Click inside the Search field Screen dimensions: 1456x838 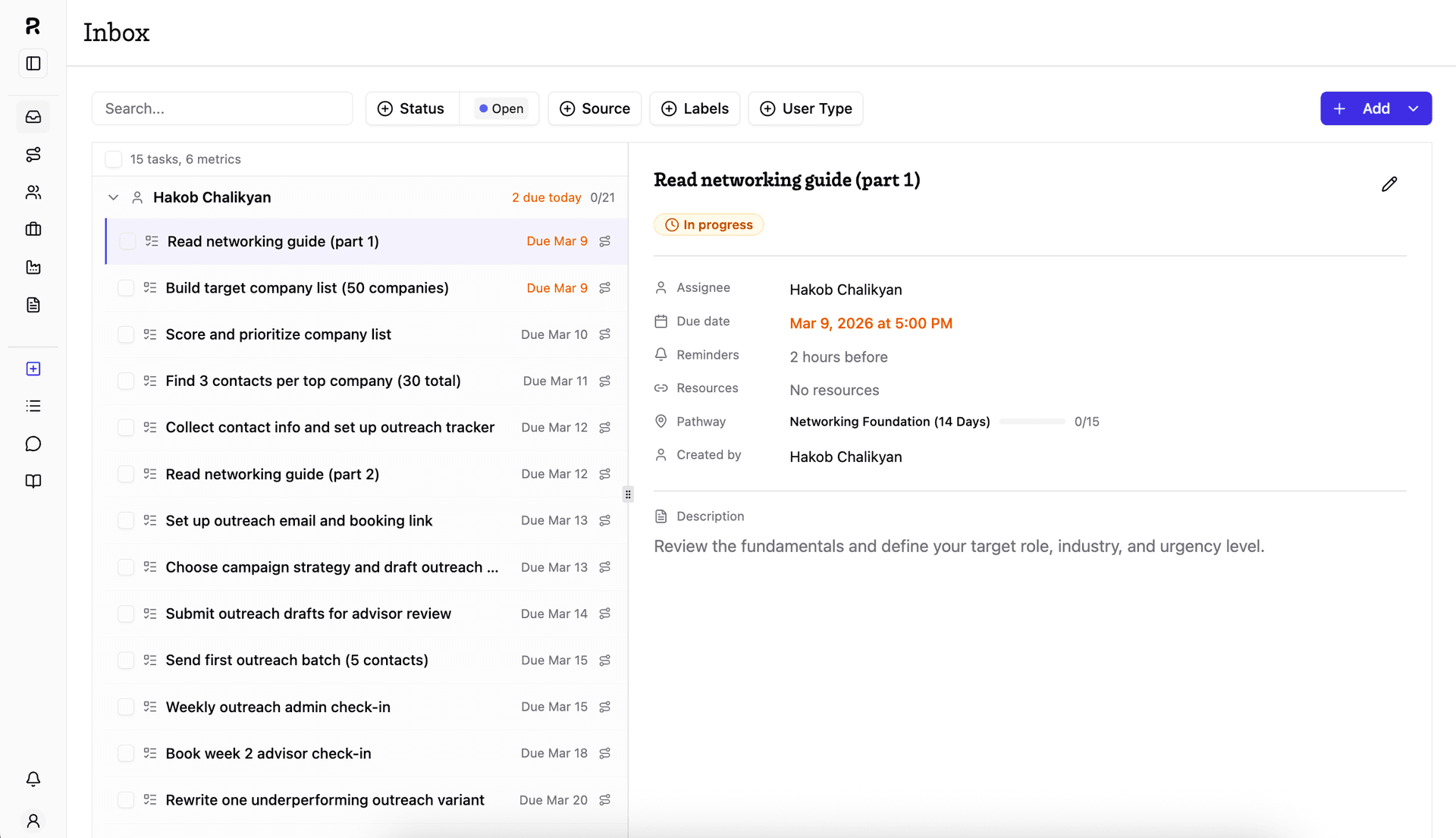click(x=221, y=108)
